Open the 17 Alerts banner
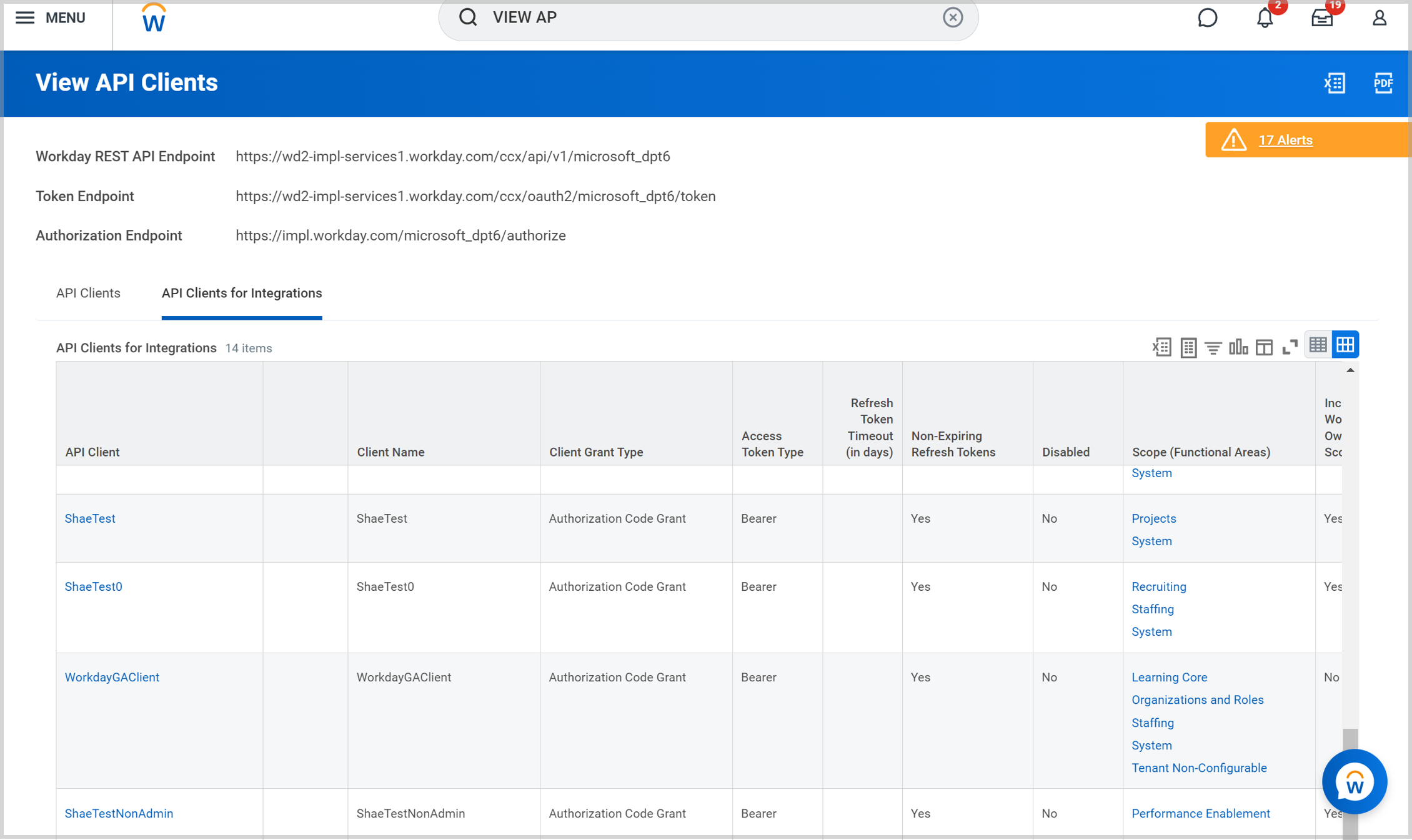 [1285, 140]
